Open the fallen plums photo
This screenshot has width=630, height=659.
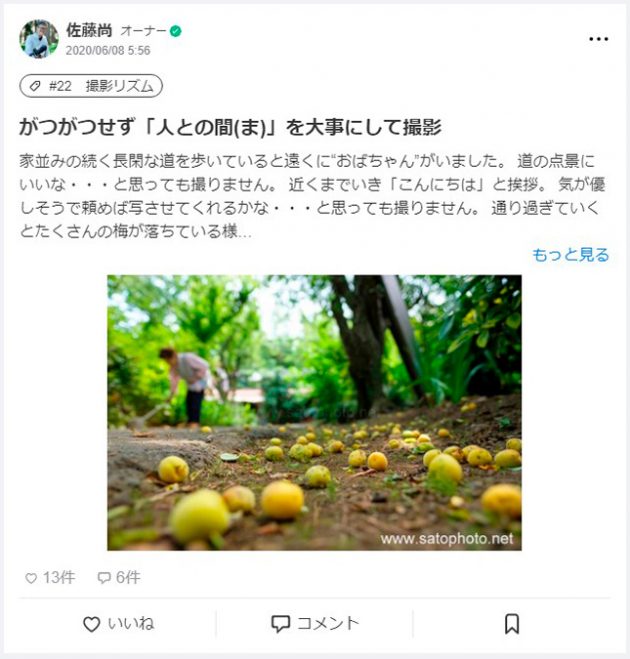point(314,413)
